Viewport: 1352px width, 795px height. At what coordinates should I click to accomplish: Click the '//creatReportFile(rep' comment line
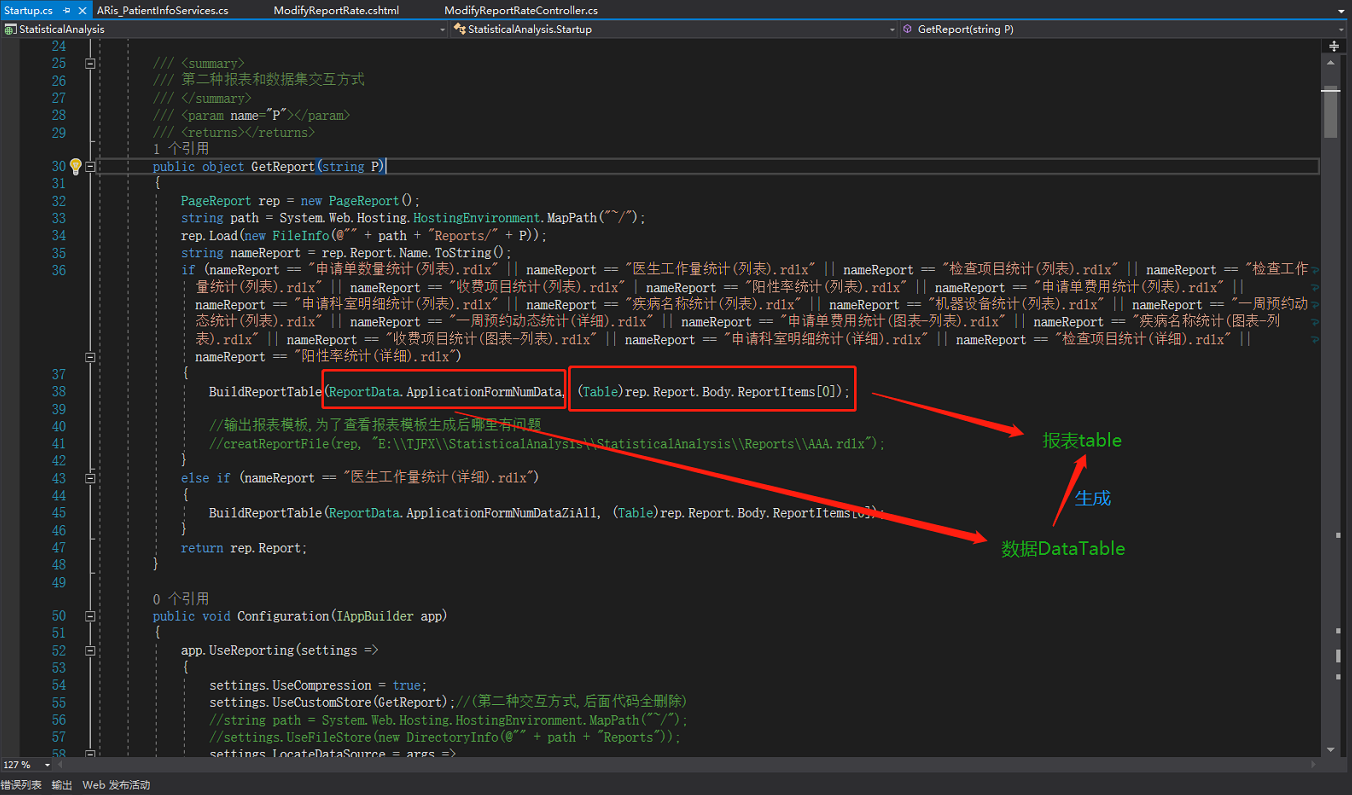point(547,444)
